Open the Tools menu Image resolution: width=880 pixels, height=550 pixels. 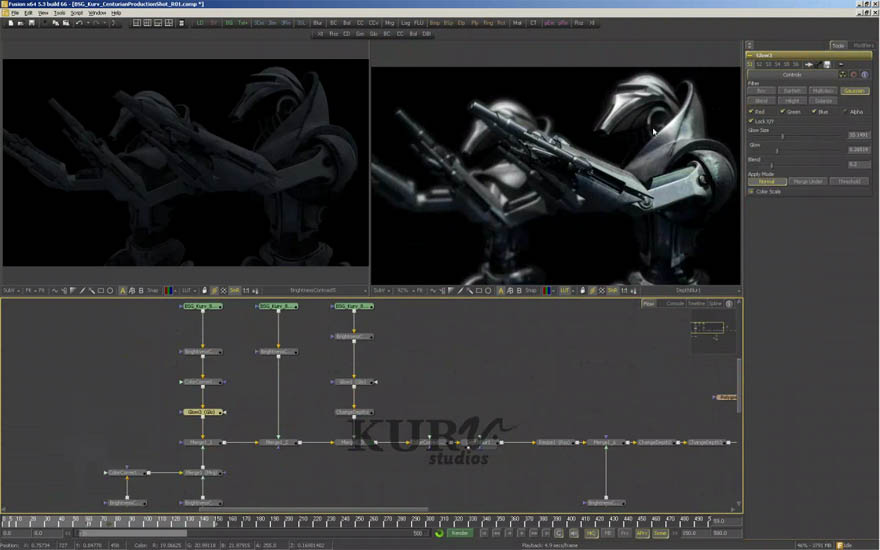click(x=59, y=13)
